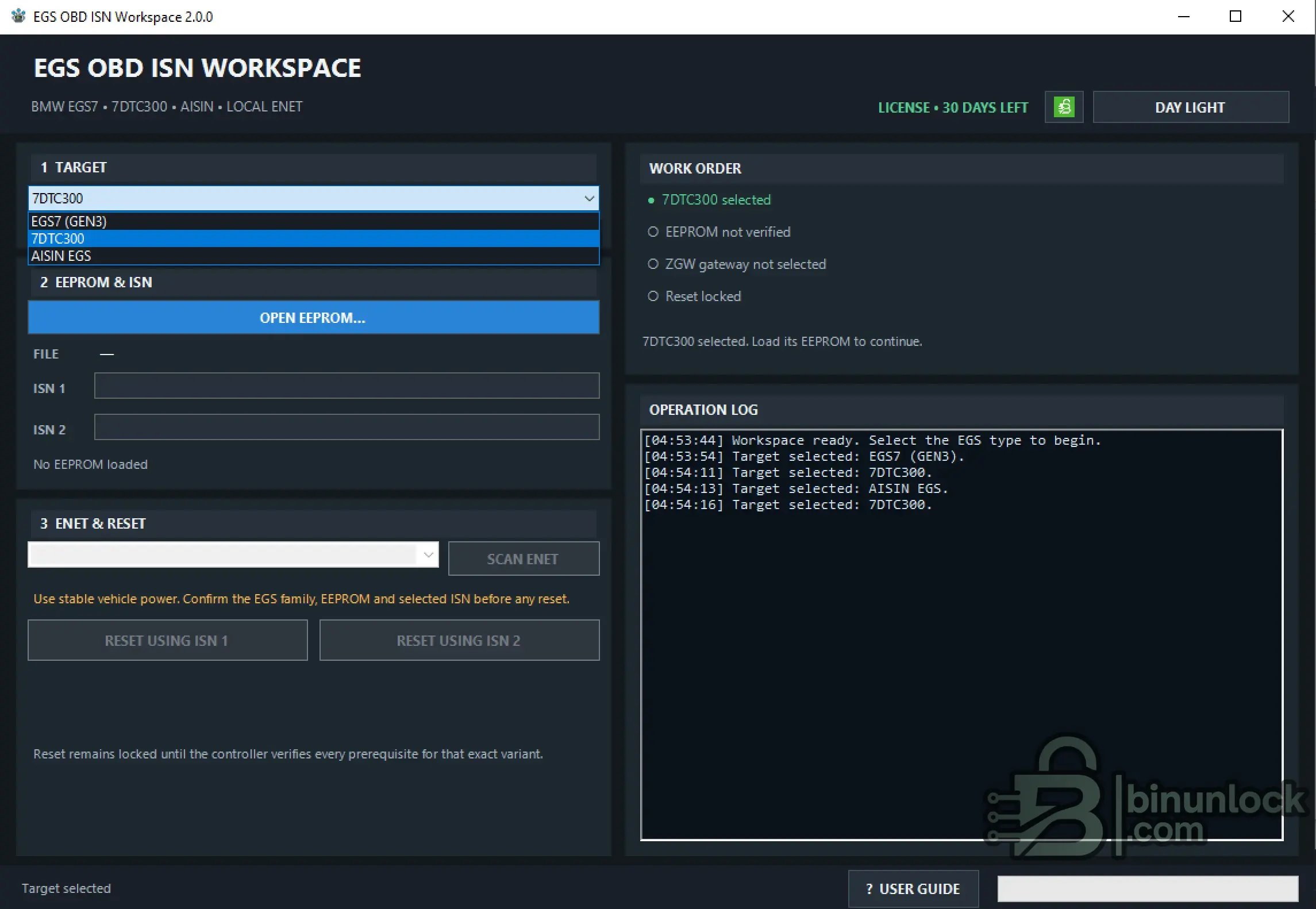Viewport: 1316px width, 909px height.
Task: Click the app icon in the title bar
Action: coord(18,16)
